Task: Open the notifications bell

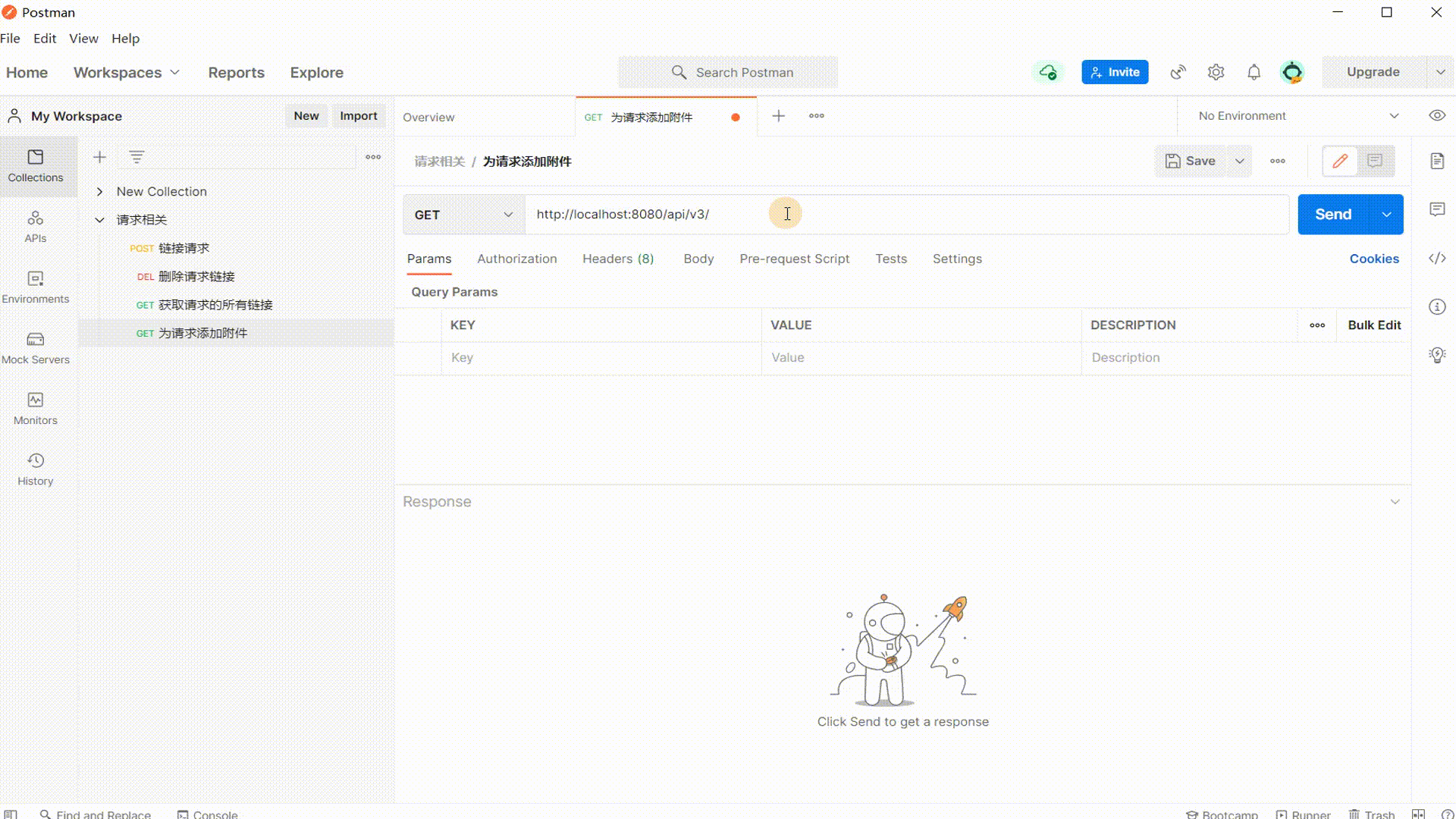Action: [x=1254, y=72]
